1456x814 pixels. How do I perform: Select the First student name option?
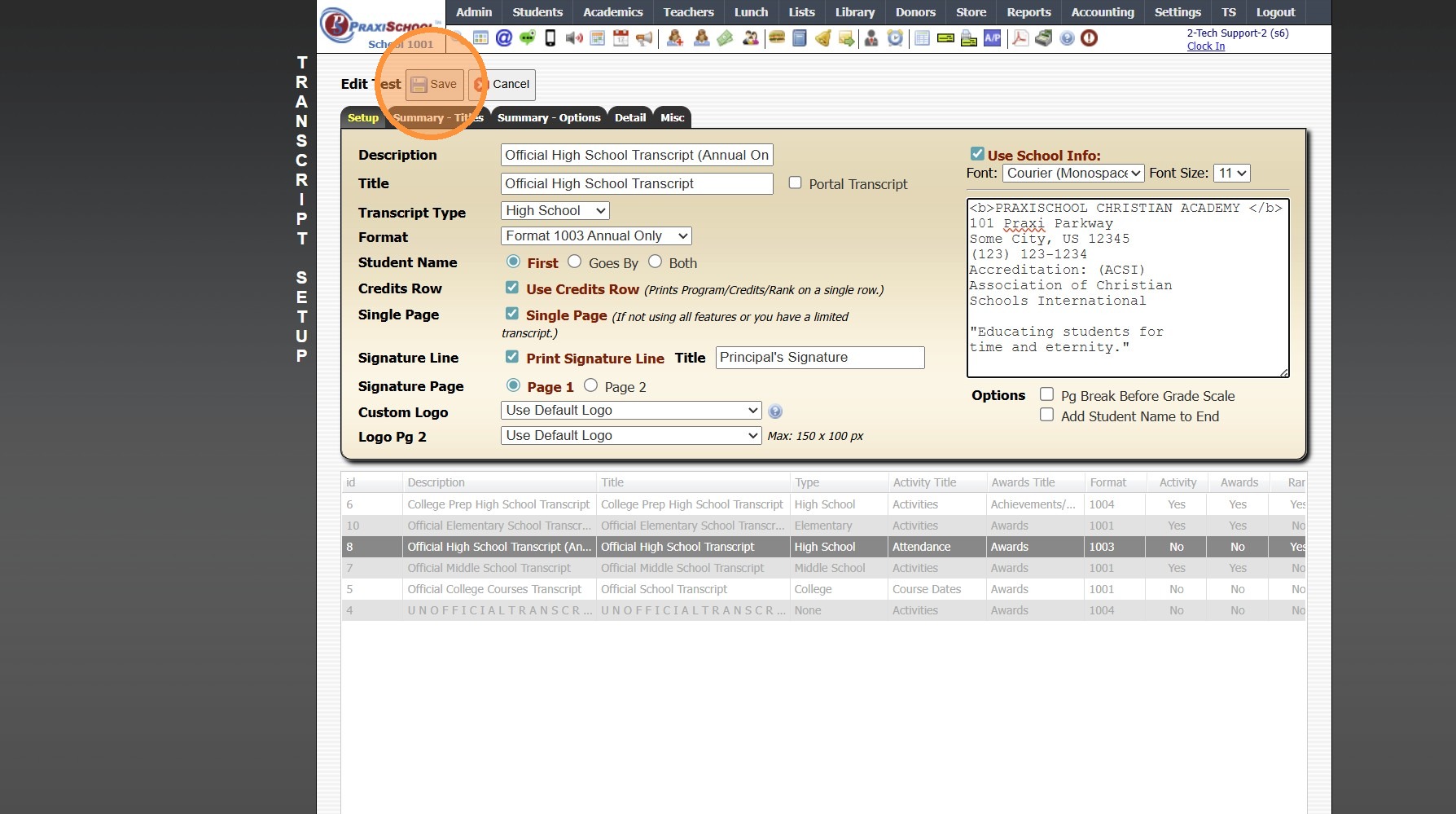[513, 262]
